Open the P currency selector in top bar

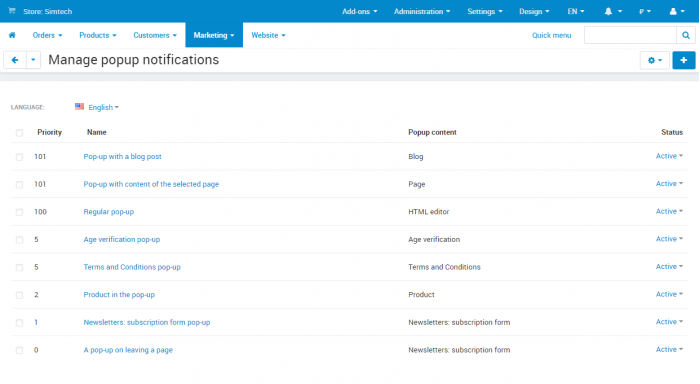click(x=645, y=12)
